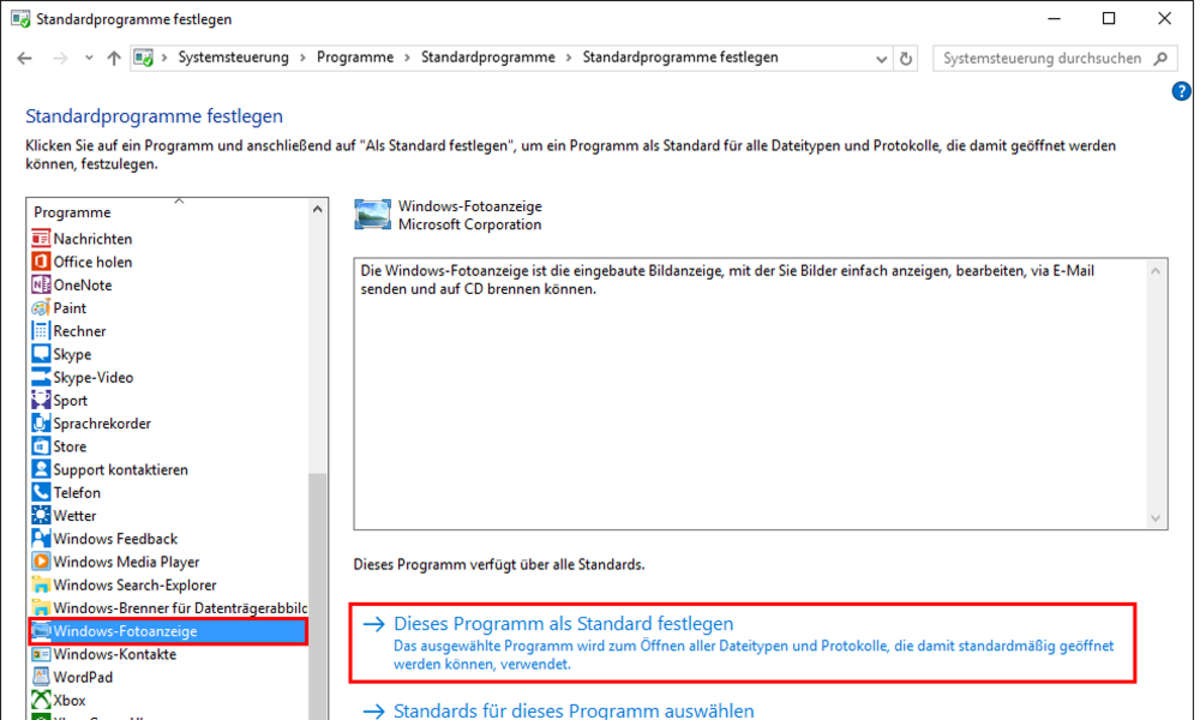
Task: Click program list scrollbar up arrow
Action: pos(318,209)
